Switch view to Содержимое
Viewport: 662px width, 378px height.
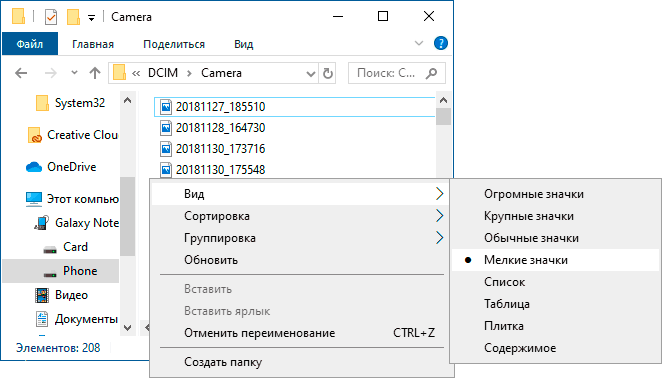point(555,348)
